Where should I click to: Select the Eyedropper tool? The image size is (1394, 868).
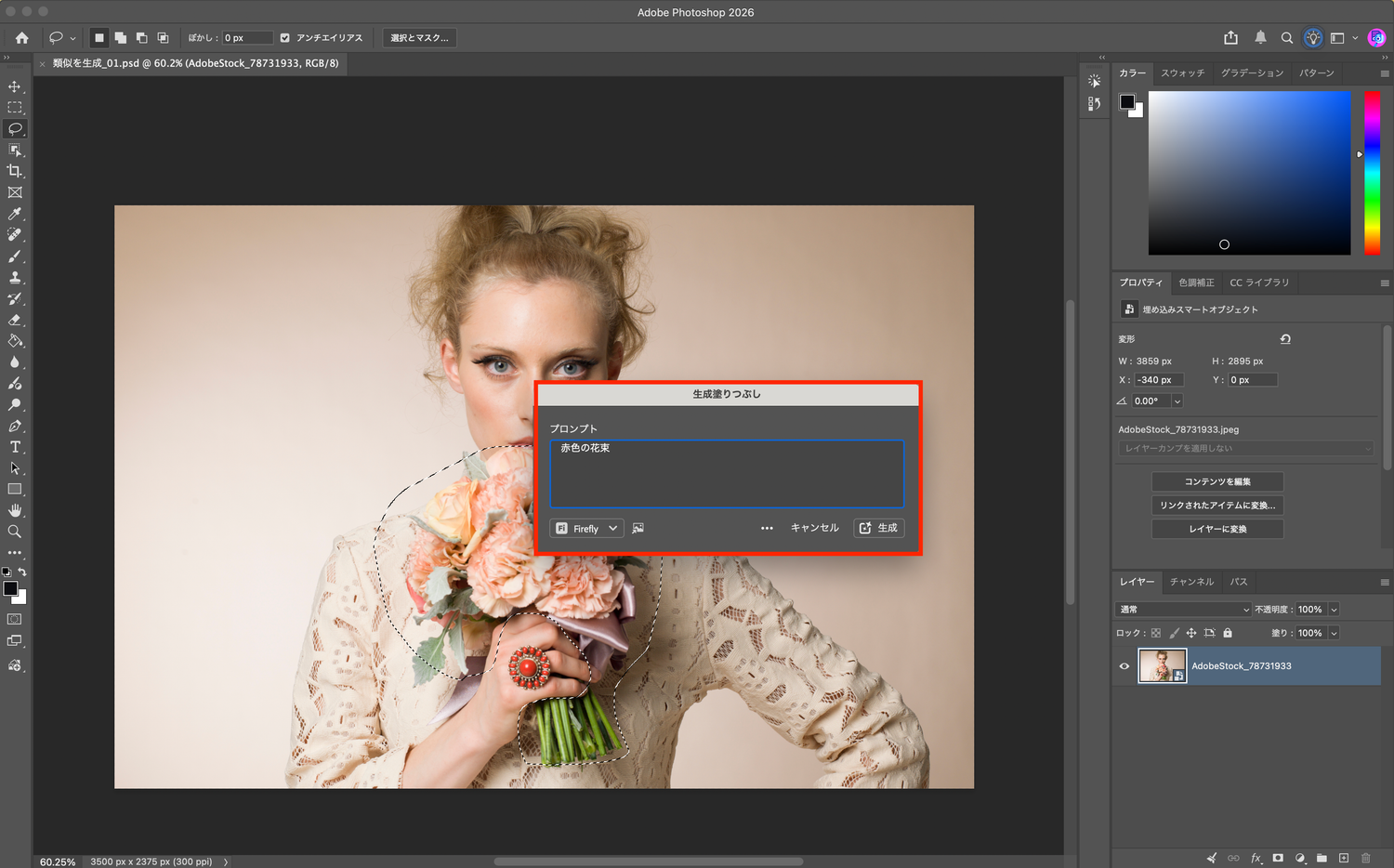[x=15, y=214]
